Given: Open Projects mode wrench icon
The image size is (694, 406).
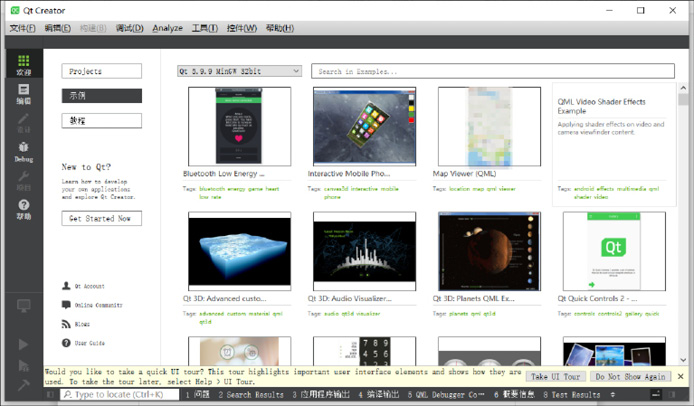Looking at the screenshot, I should 24,181.
